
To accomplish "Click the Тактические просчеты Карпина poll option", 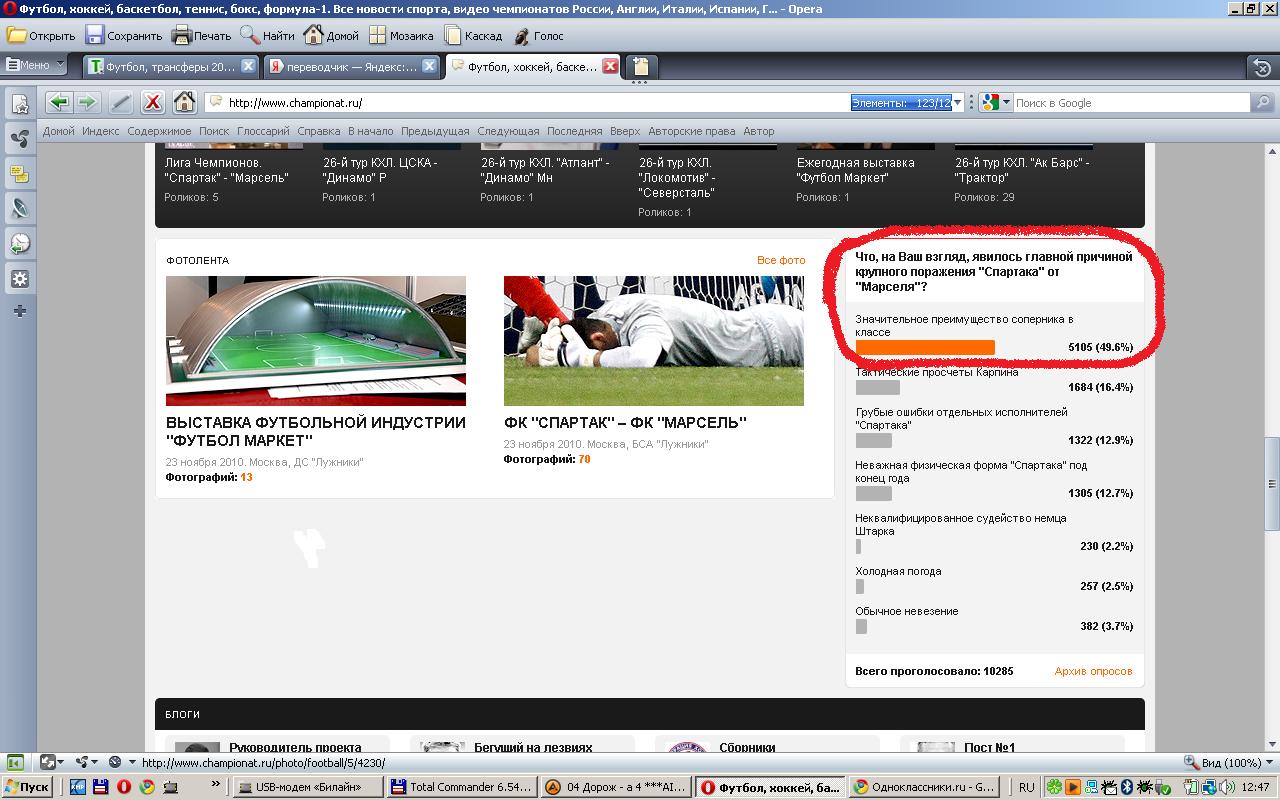I will pos(937,372).
